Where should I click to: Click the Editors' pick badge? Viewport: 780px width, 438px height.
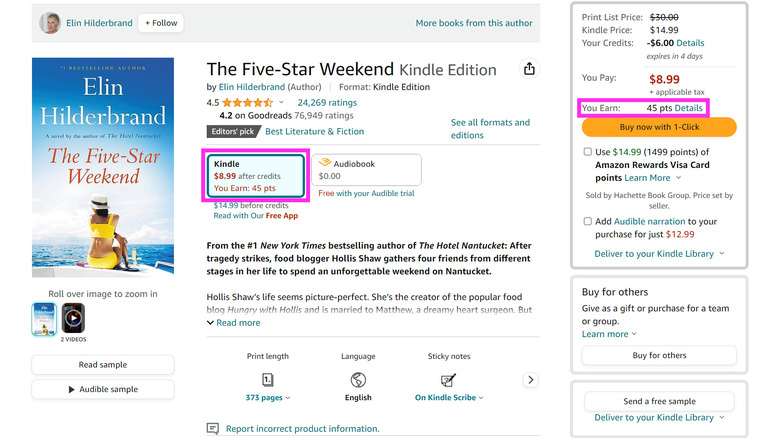coord(233,131)
